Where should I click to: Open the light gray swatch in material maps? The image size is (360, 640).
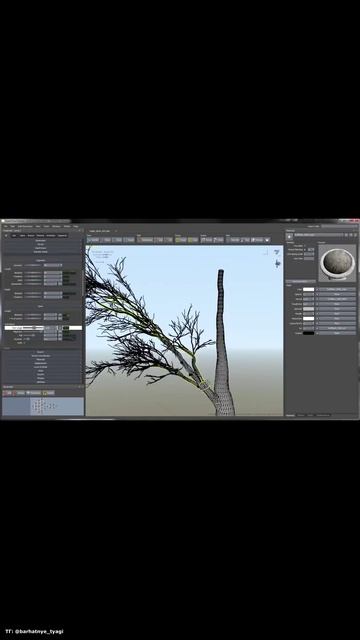point(308,309)
